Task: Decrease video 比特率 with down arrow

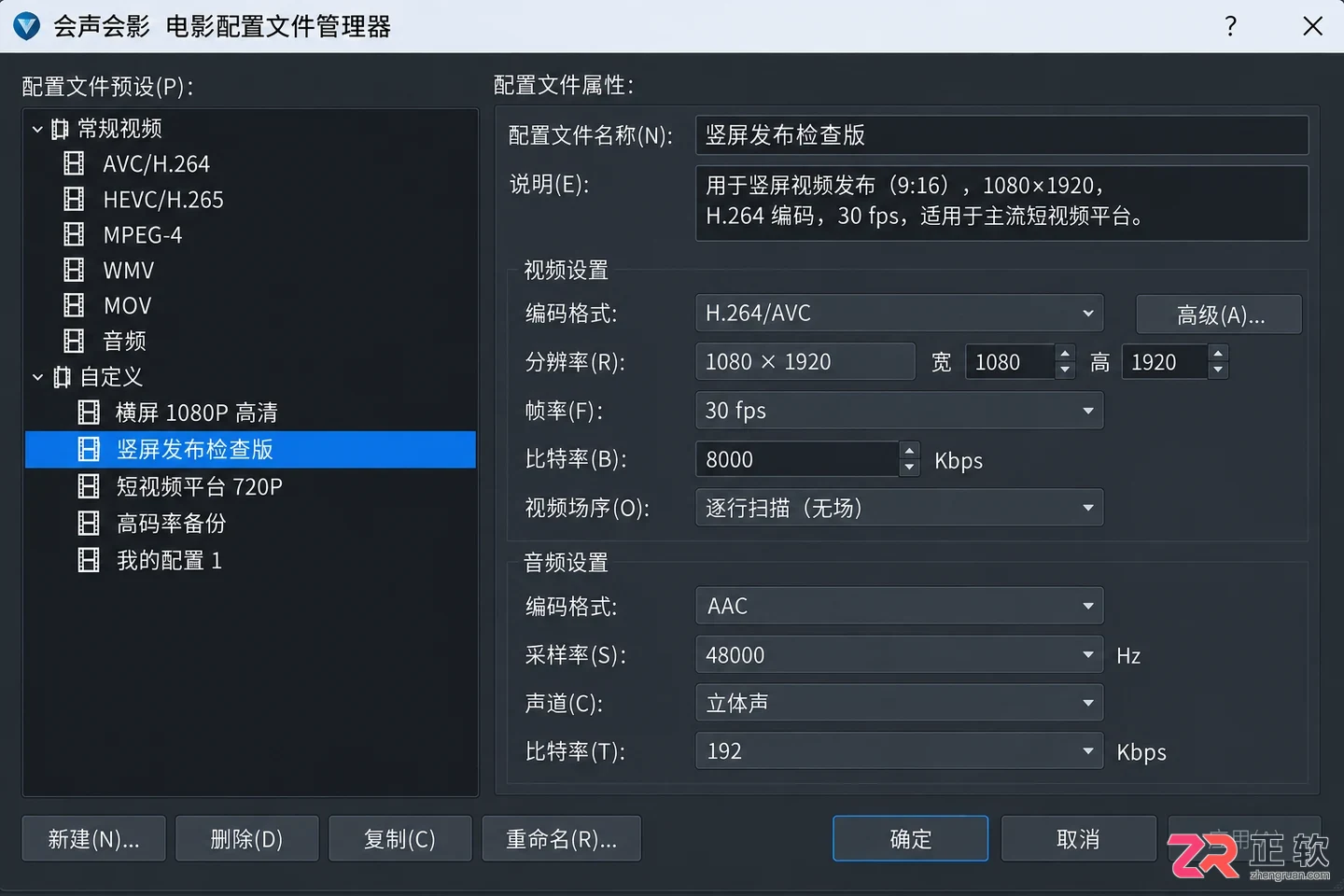Action: coord(909,469)
